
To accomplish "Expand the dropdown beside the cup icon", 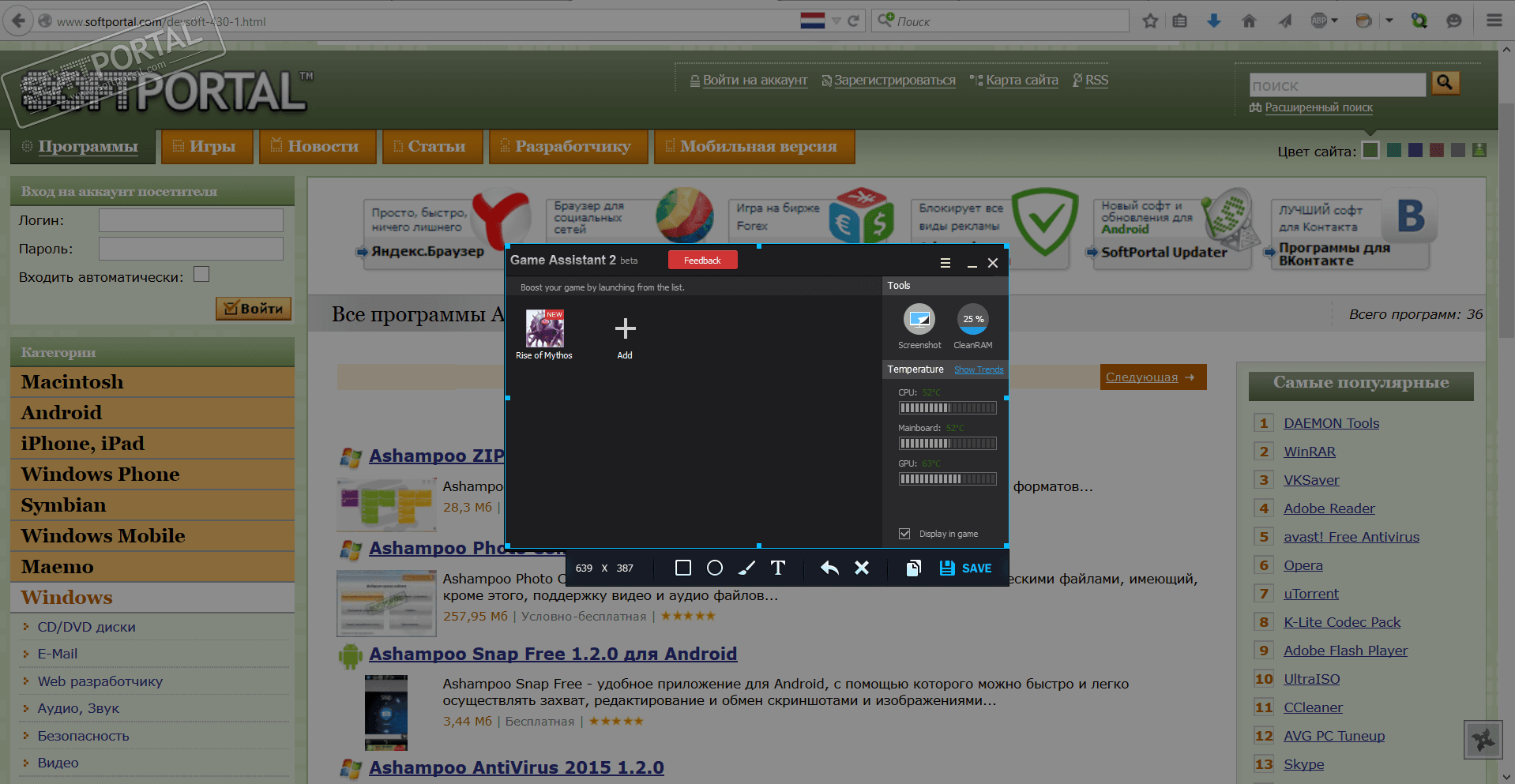I will 1389,21.
